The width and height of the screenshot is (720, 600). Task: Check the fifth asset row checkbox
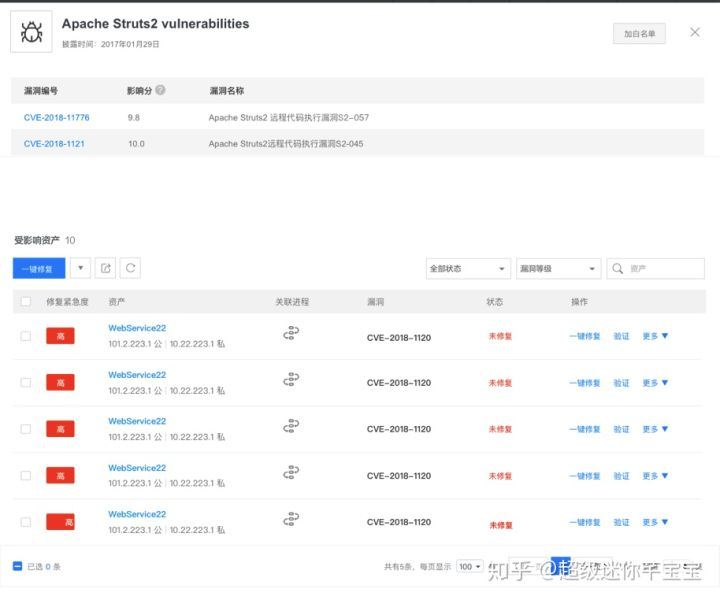click(26, 522)
